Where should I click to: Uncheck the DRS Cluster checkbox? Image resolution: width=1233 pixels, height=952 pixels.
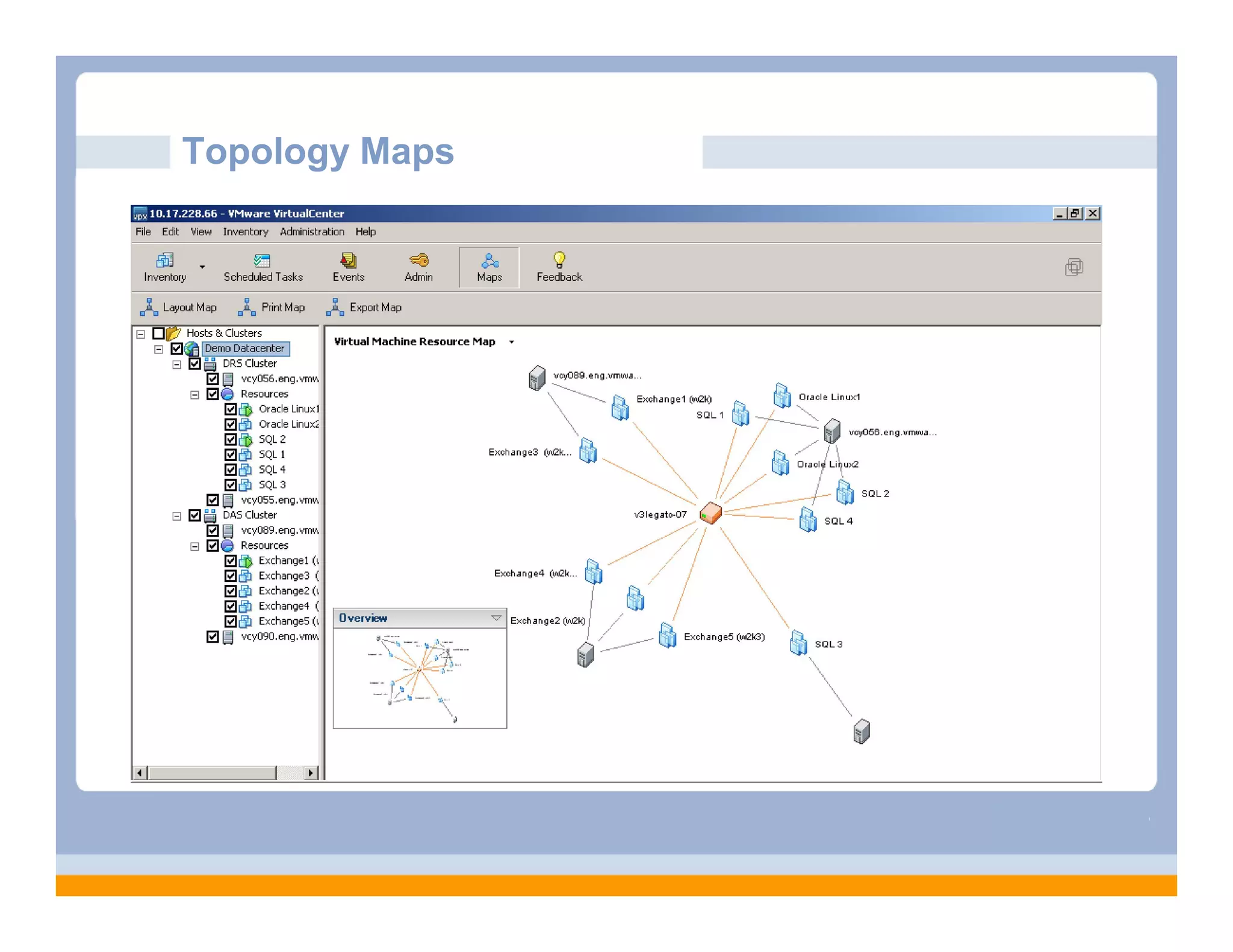[194, 363]
